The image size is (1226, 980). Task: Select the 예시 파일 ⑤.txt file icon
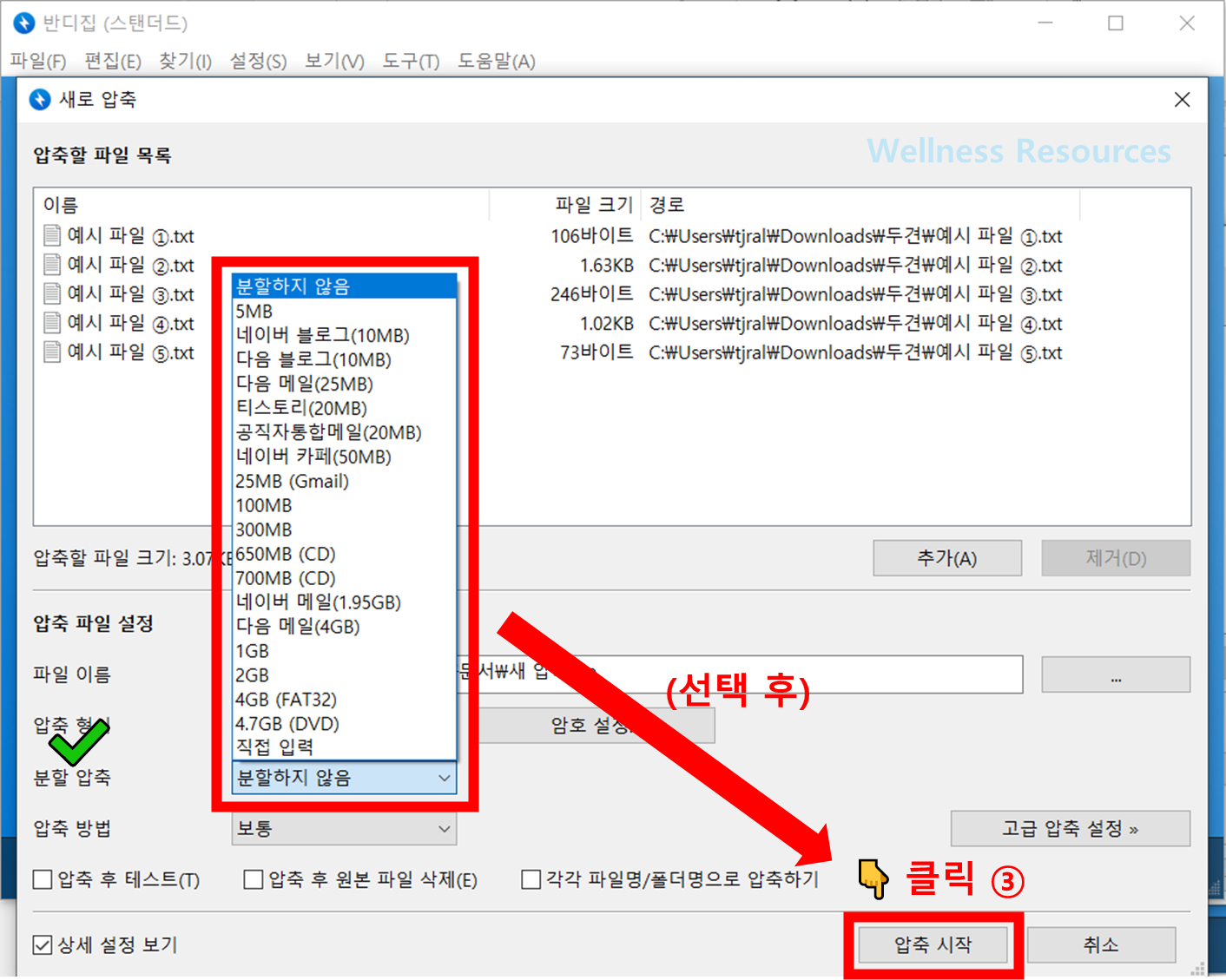coord(52,352)
